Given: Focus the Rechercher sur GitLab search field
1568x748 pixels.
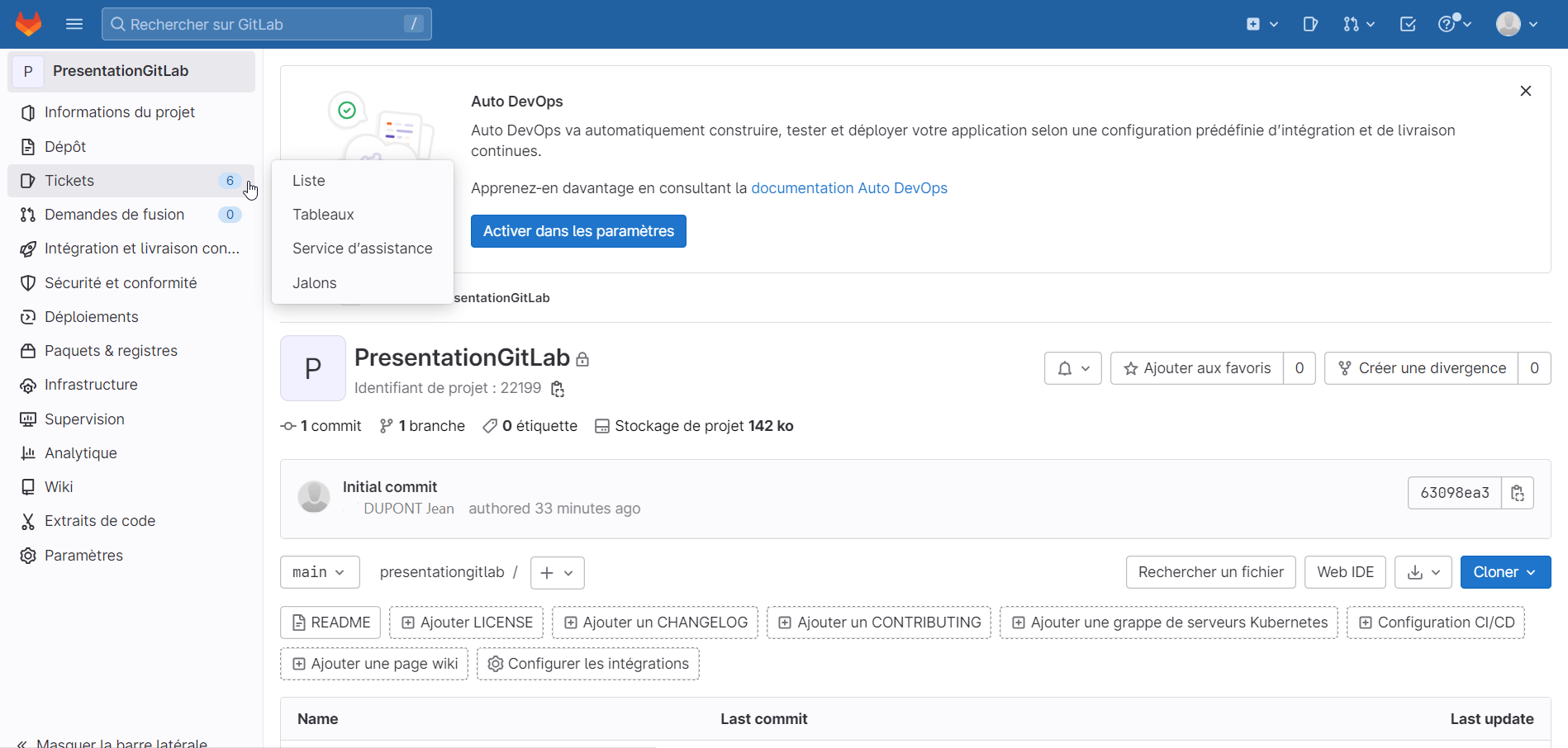Looking at the screenshot, I should point(267,24).
